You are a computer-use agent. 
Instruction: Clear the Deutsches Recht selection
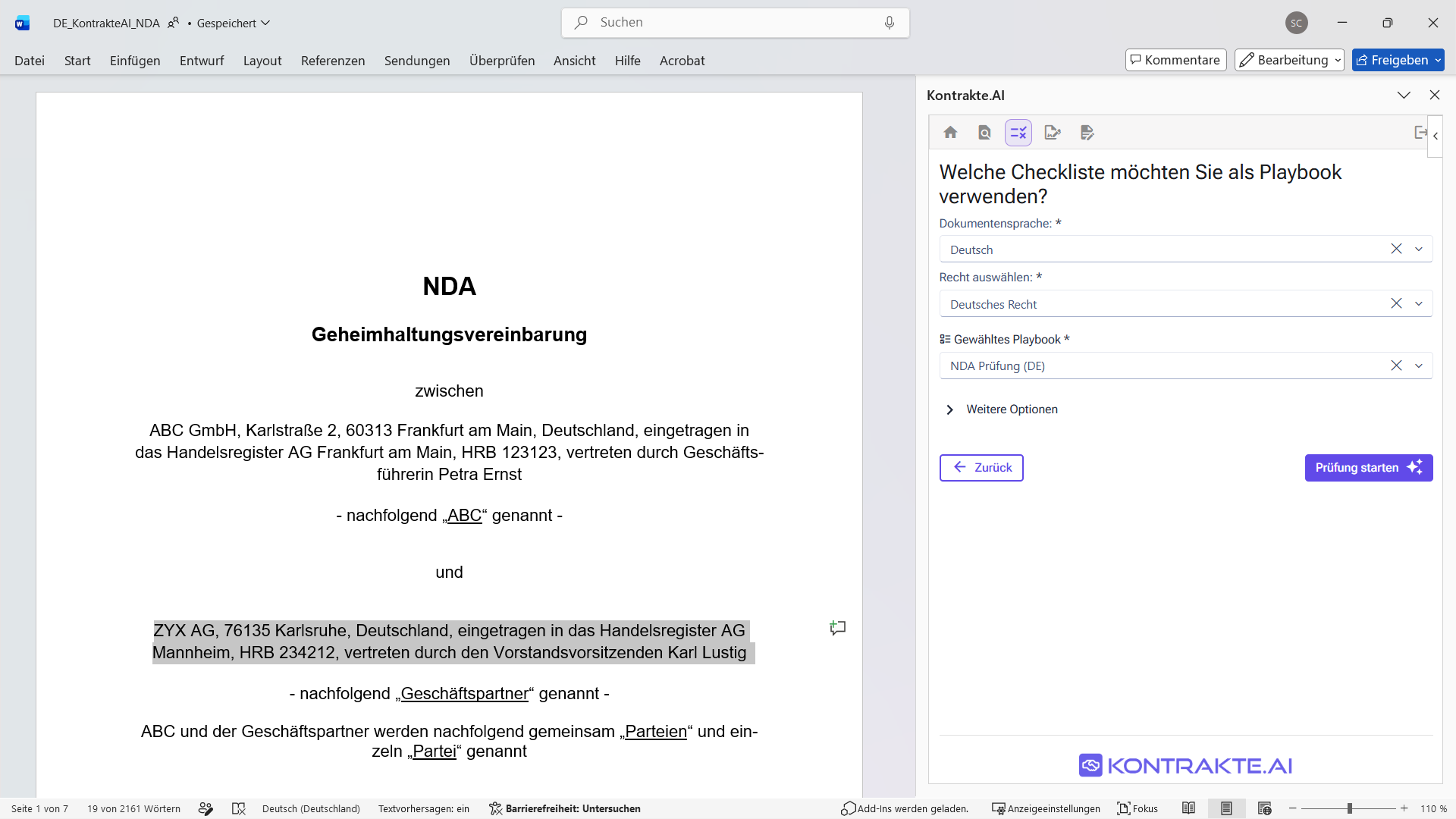click(1396, 303)
